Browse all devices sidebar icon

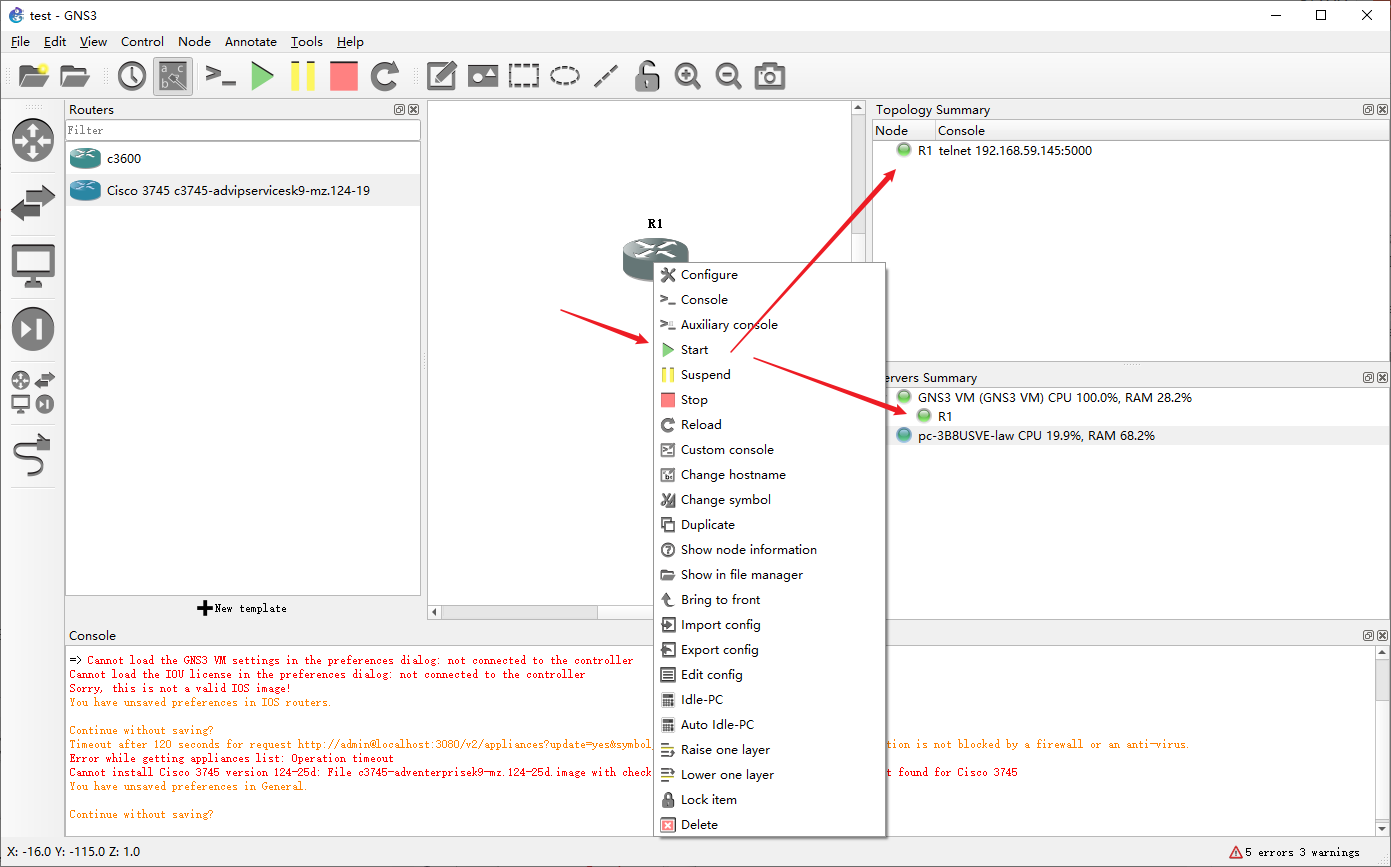[33, 392]
